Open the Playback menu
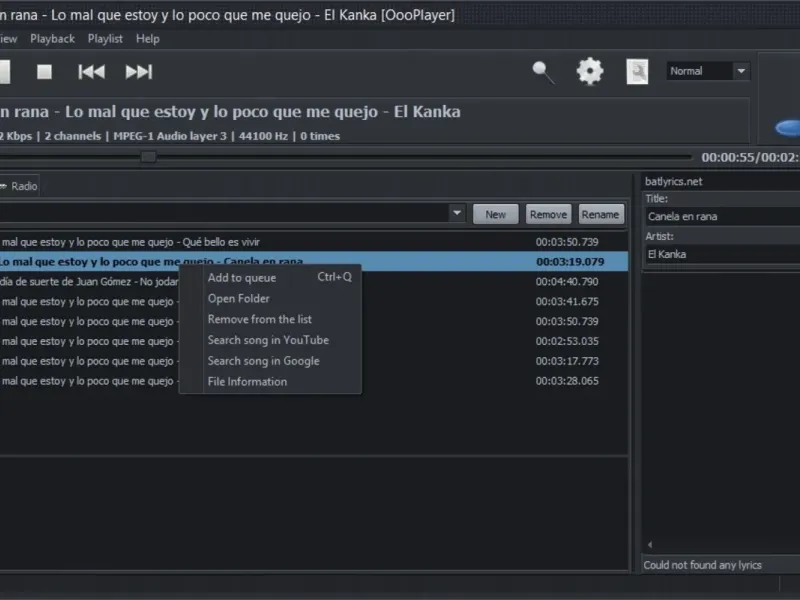The width and height of the screenshot is (800, 600). tap(53, 39)
